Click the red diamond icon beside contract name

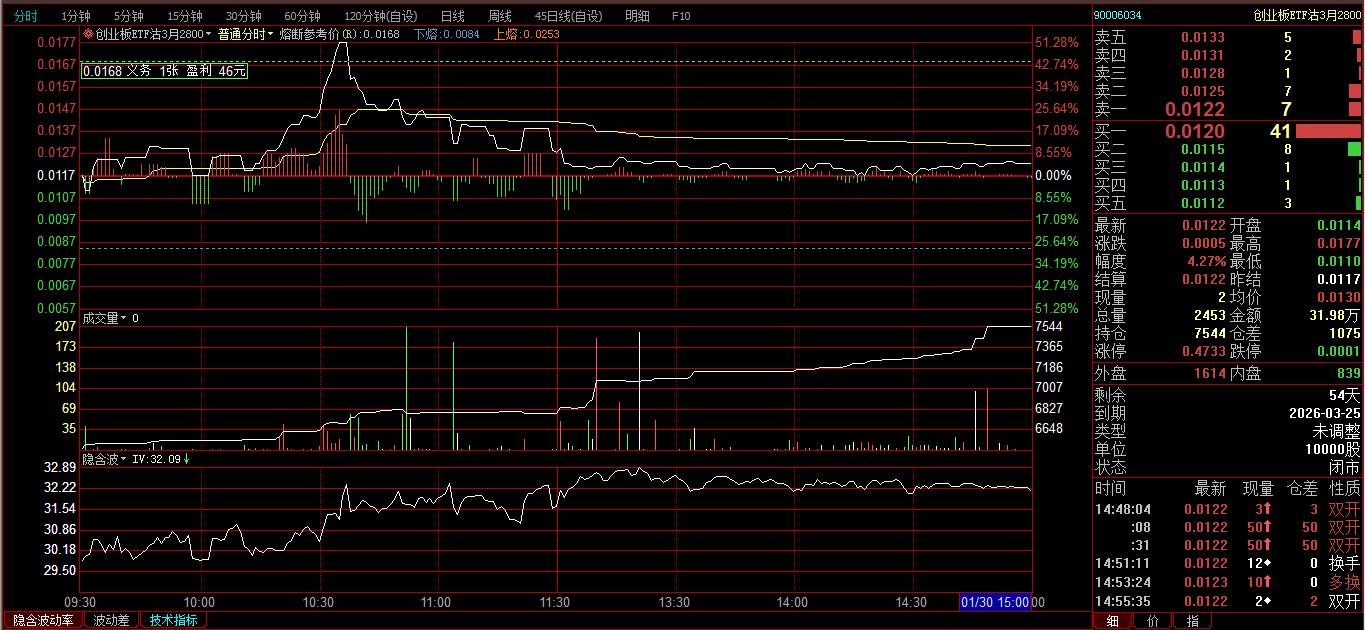(88, 34)
